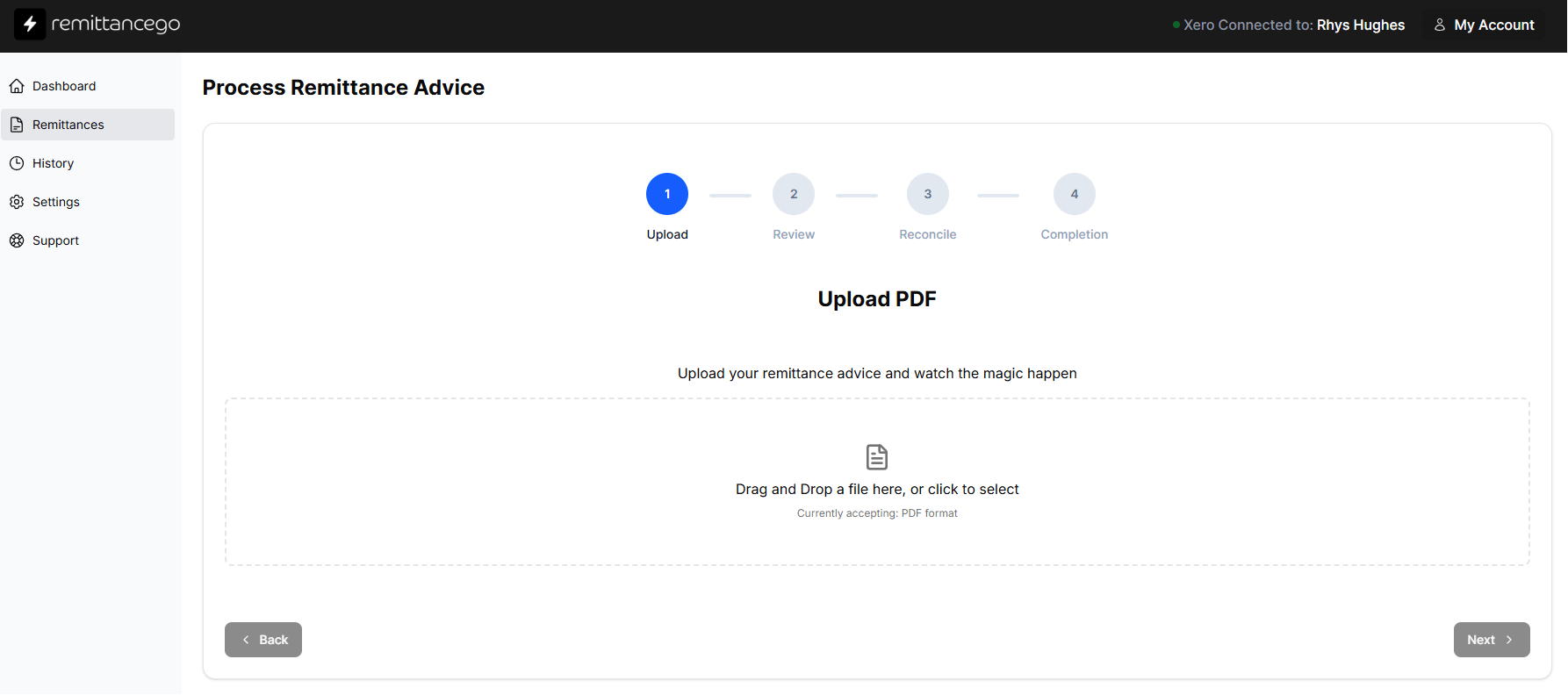Go to the Settings page
Viewport: 1568px width, 695px height.
coord(56,202)
